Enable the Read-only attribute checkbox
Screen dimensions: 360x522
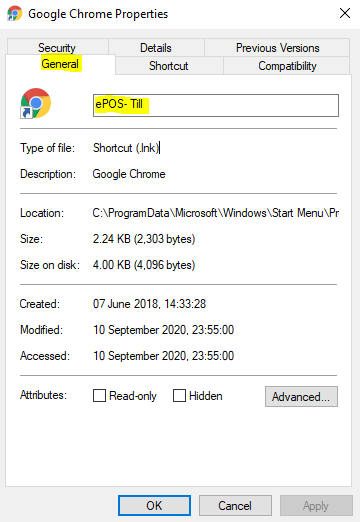pos(99,396)
